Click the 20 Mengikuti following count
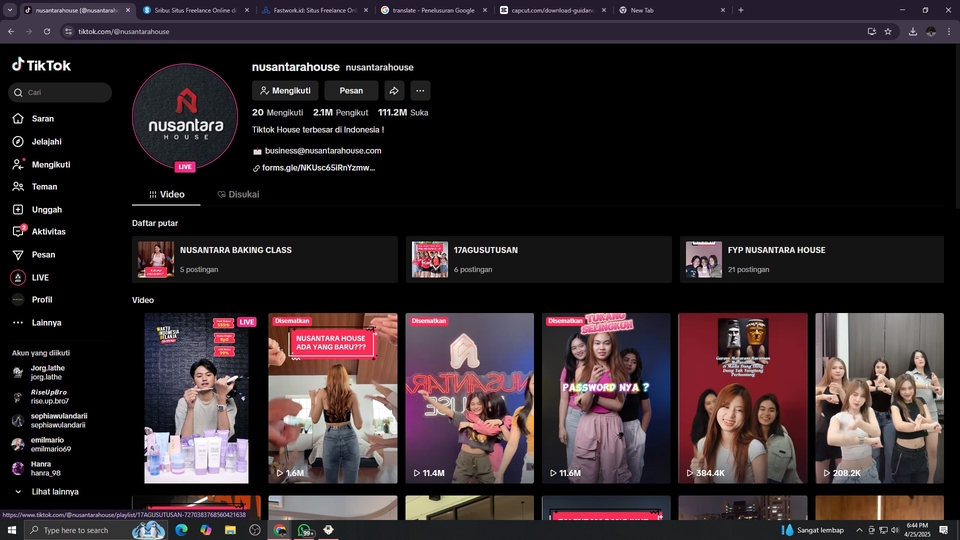The height and width of the screenshot is (540, 960). coord(277,113)
